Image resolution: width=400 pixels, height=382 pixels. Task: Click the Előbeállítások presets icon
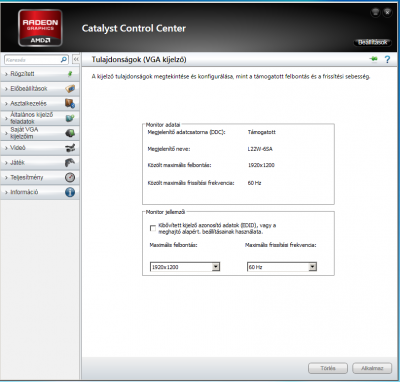(70, 89)
